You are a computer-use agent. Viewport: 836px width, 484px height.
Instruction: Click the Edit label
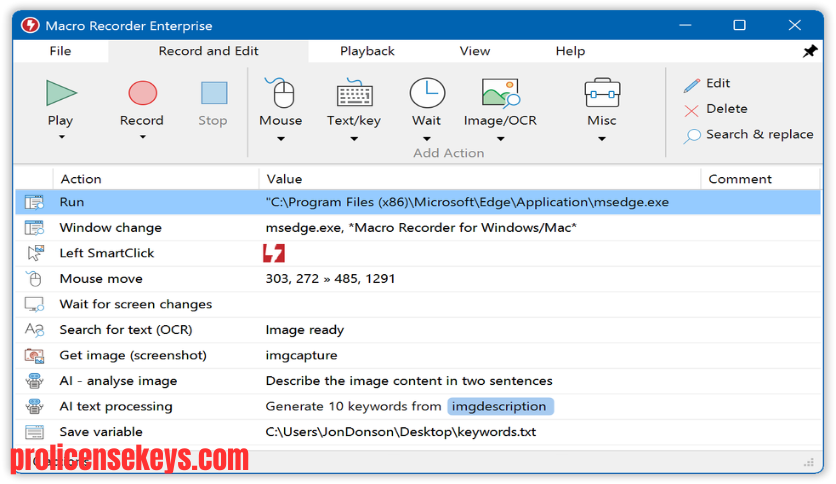(x=718, y=83)
